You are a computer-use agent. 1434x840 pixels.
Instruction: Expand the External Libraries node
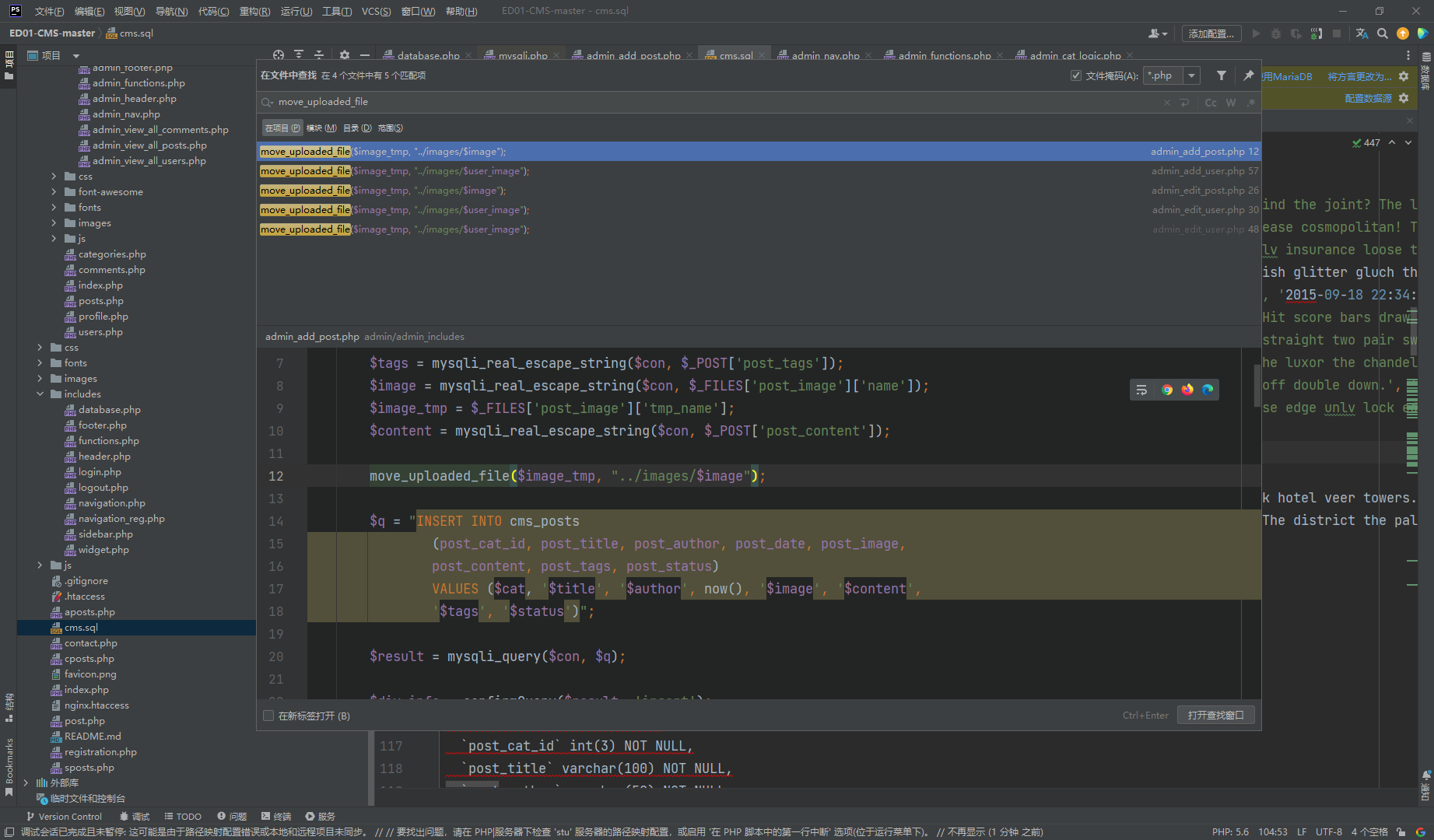pos(26,783)
